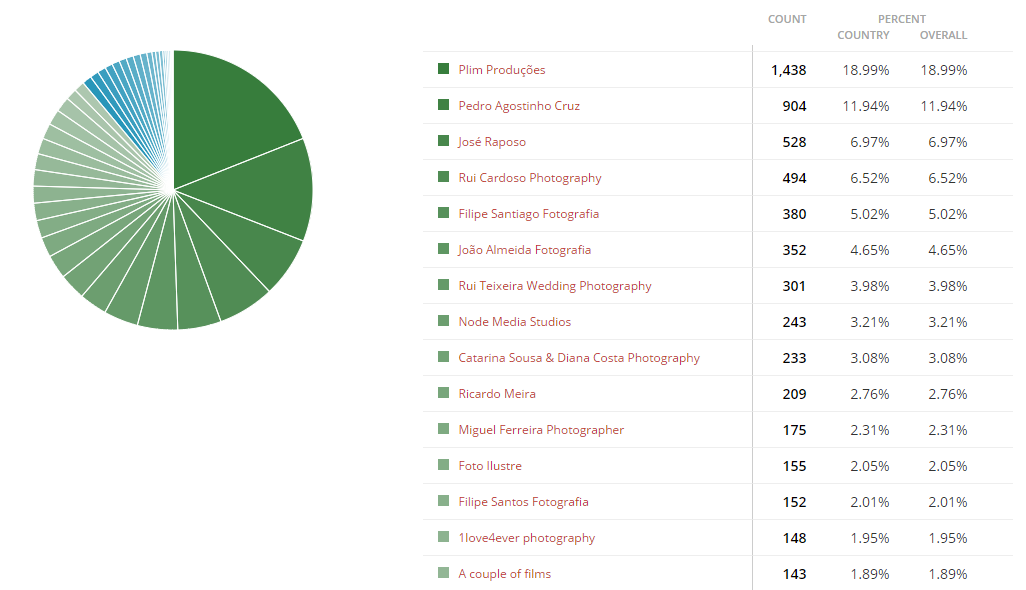Open the Ricardo Meira link
The width and height of the screenshot is (1026, 590).
(x=497, y=394)
